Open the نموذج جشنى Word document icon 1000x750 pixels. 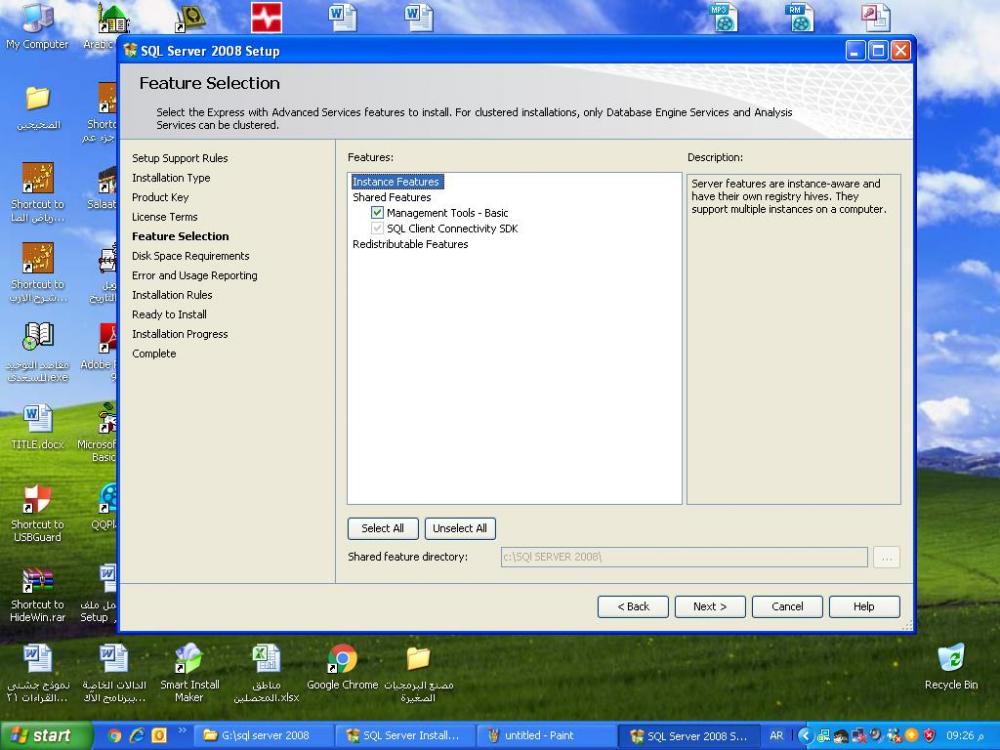coord(38,673)
